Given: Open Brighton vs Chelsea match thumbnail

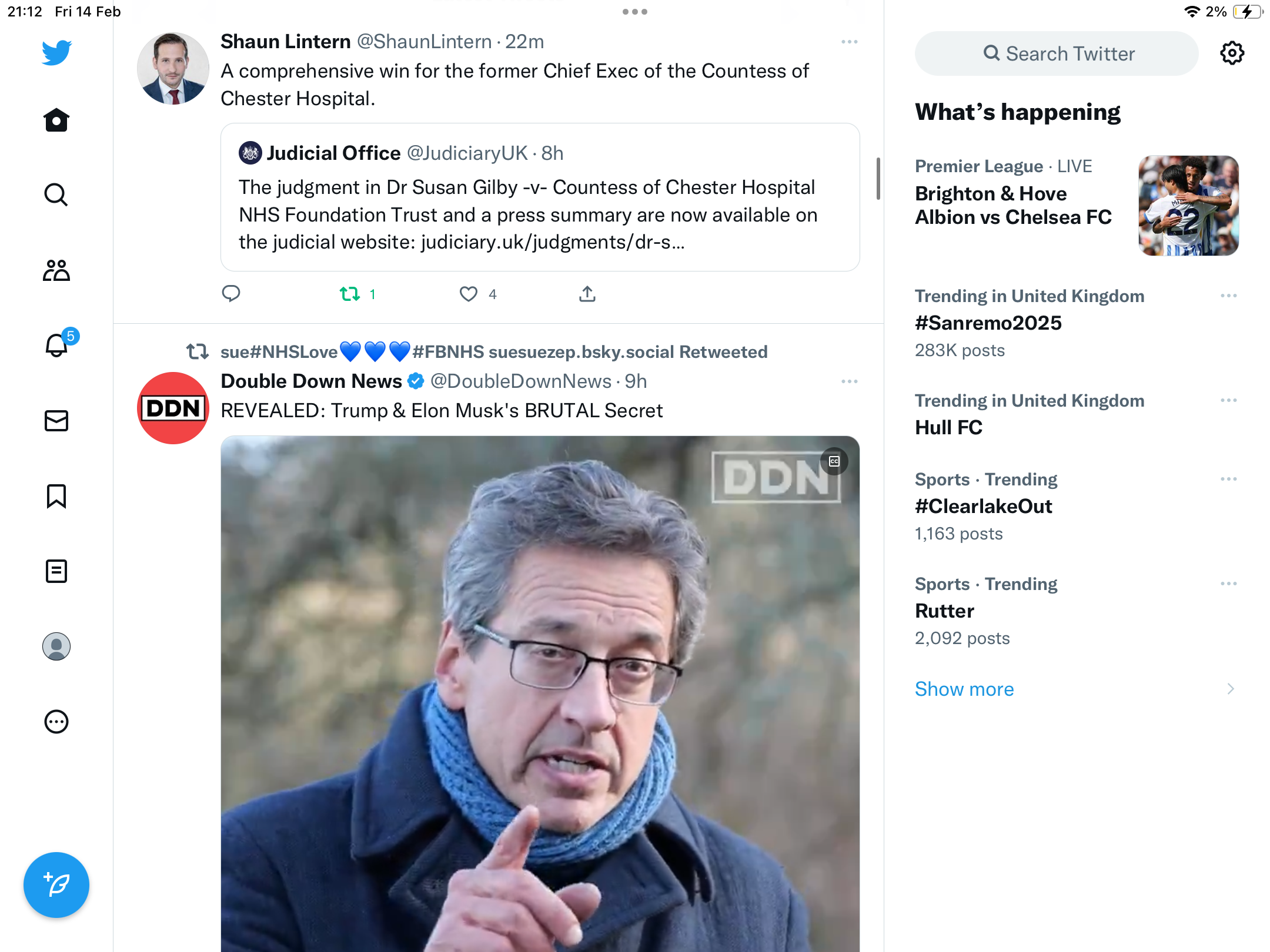Looking at the screenshot, I should [1189, 206].
